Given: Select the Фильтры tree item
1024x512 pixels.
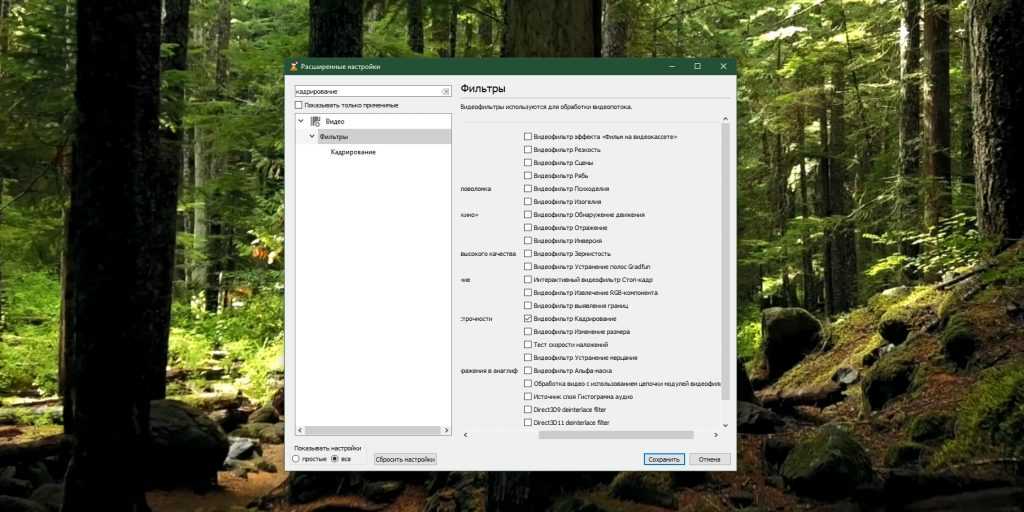Looking at the screenshot, I should coord(334,136).
